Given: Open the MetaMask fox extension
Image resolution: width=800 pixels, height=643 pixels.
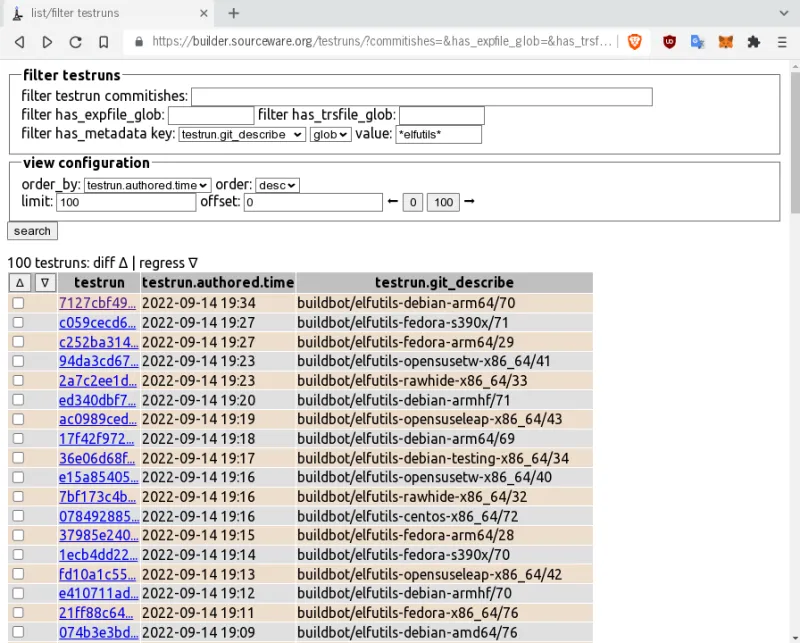Looking at the screenshot, I should coord(725,42).
